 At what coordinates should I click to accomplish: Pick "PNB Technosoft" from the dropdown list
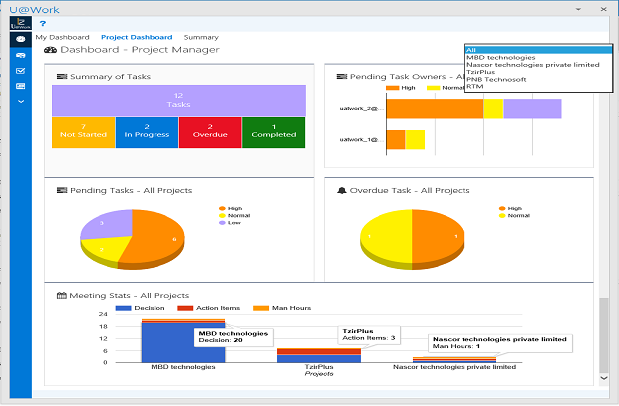[x=495, y=79]
